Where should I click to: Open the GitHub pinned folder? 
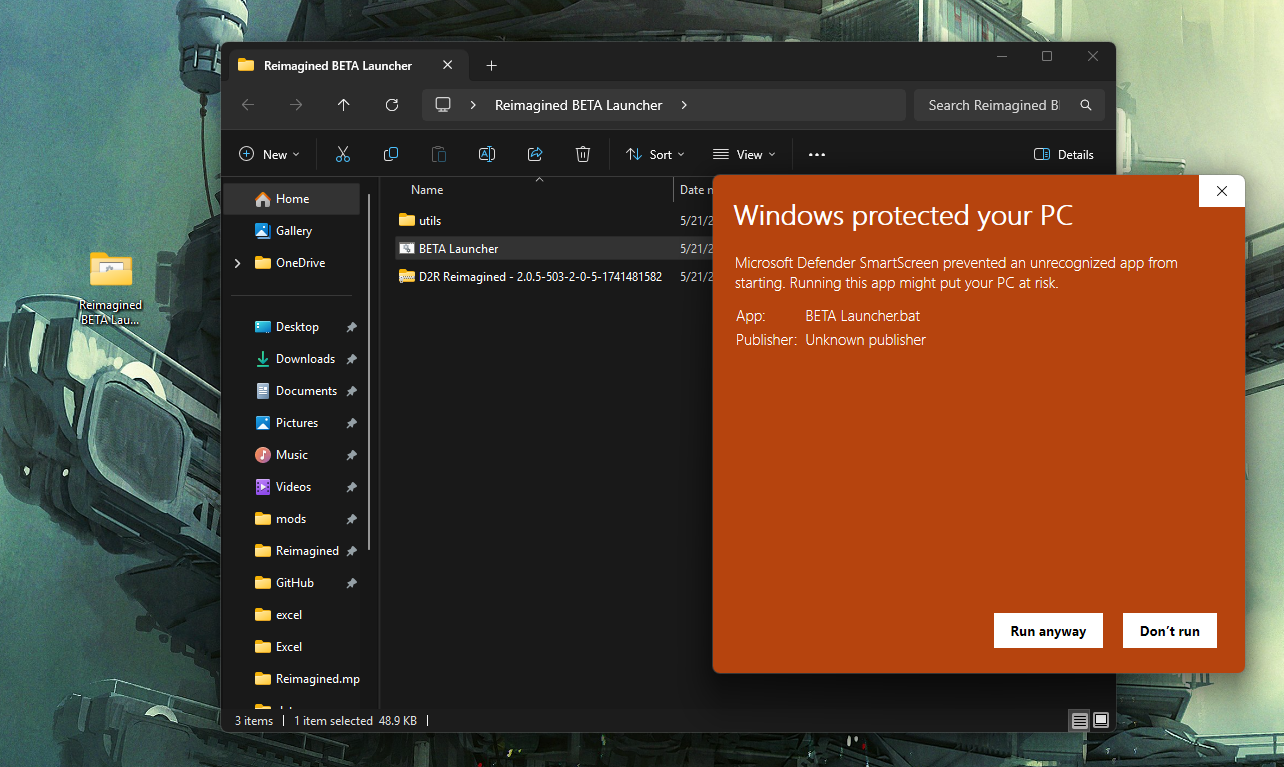click(x=294, y=583)
